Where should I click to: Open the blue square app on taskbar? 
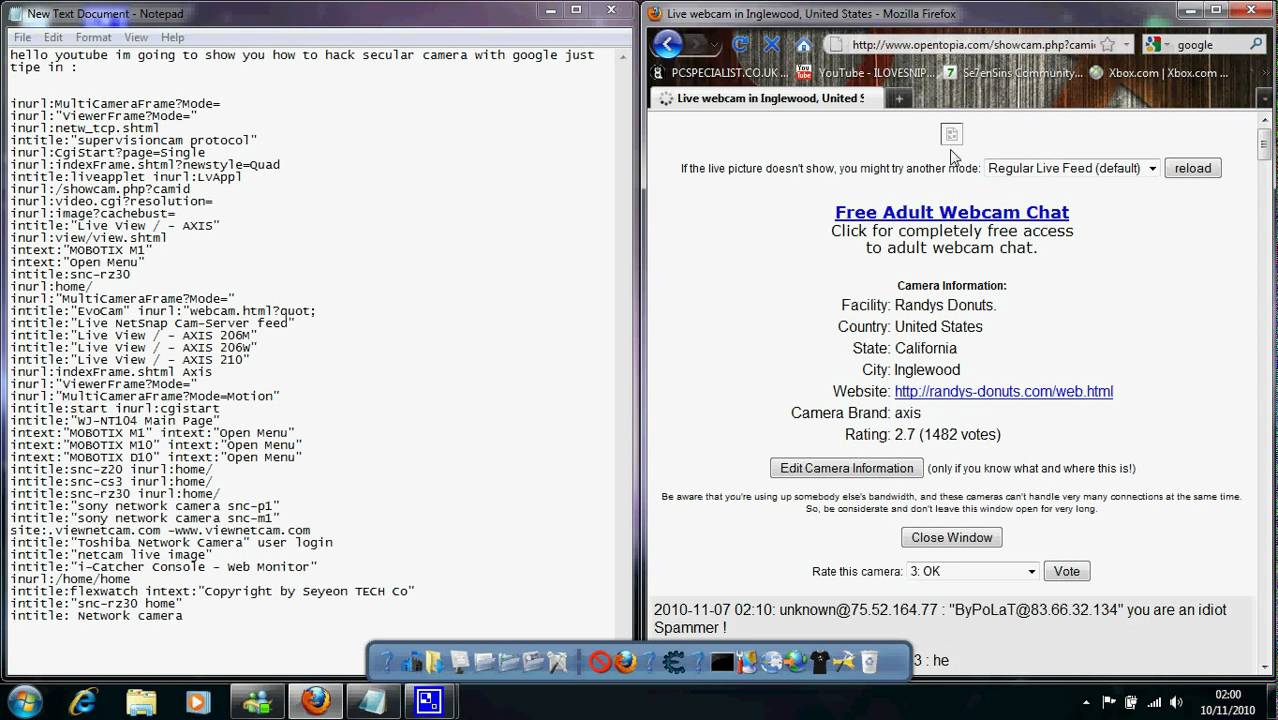tap(429, 701)
